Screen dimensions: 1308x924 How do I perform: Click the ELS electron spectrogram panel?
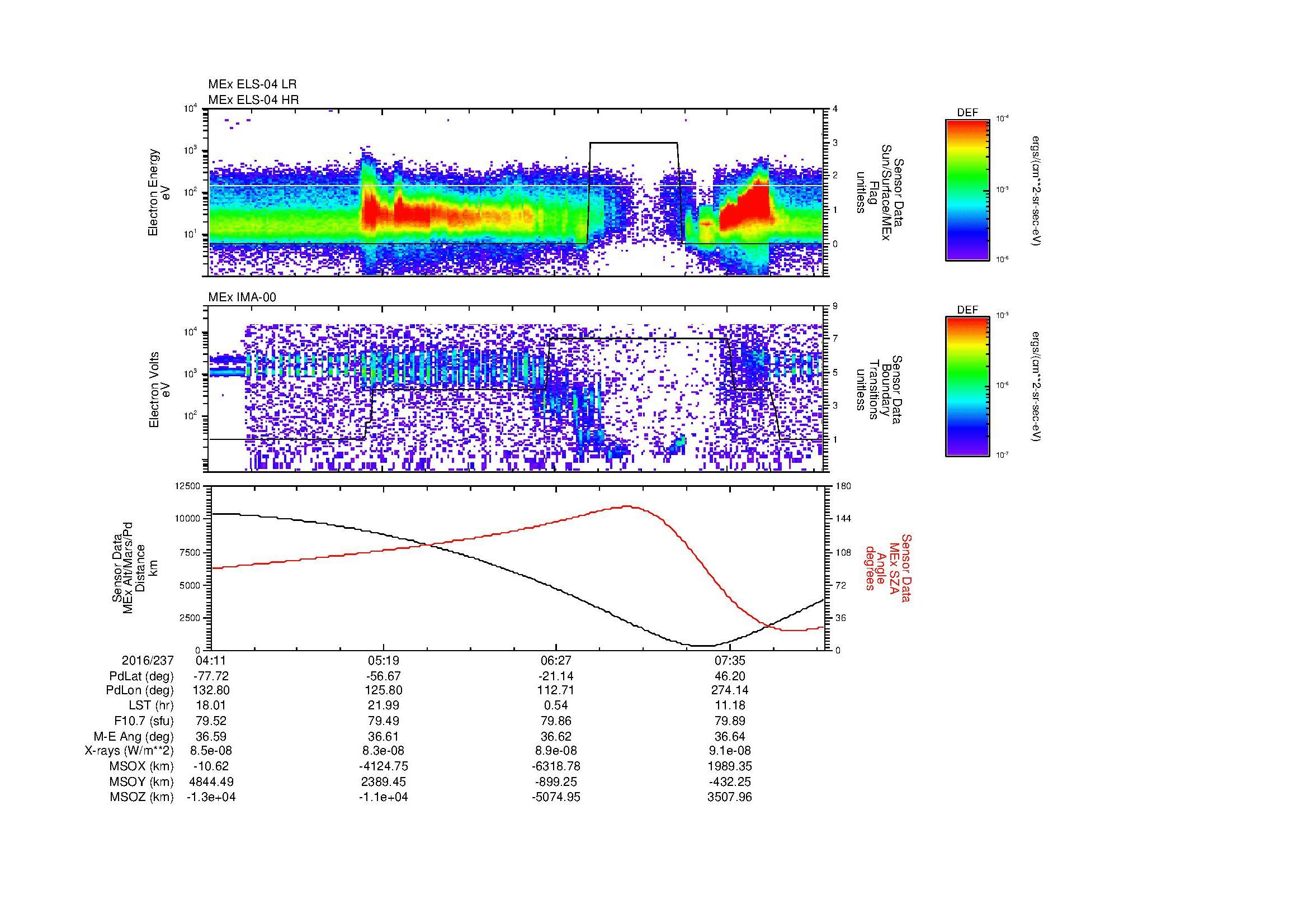516,192
